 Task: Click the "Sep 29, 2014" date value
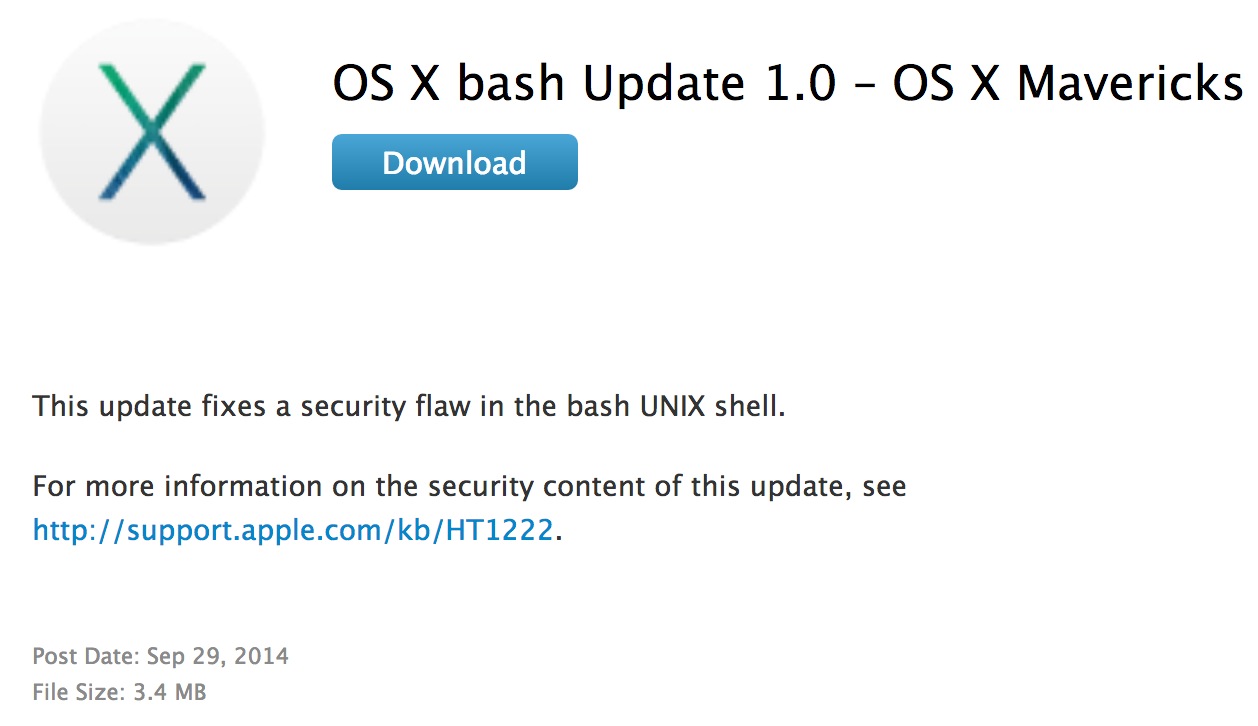[x=218, y=657]
